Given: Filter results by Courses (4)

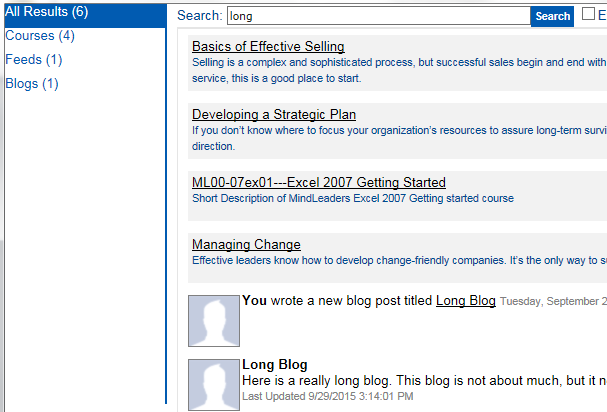Looking at the screenshot, I should (40, 36).
